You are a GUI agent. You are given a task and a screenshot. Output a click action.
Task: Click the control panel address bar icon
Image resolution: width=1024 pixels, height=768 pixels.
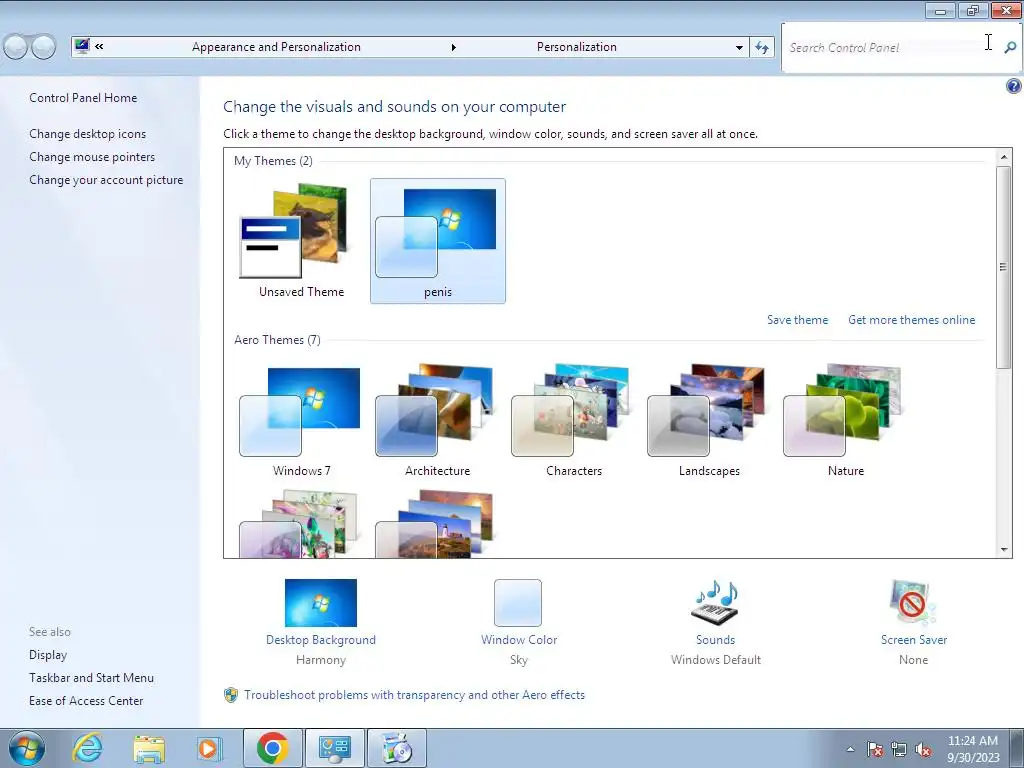(x=82, y=46)
